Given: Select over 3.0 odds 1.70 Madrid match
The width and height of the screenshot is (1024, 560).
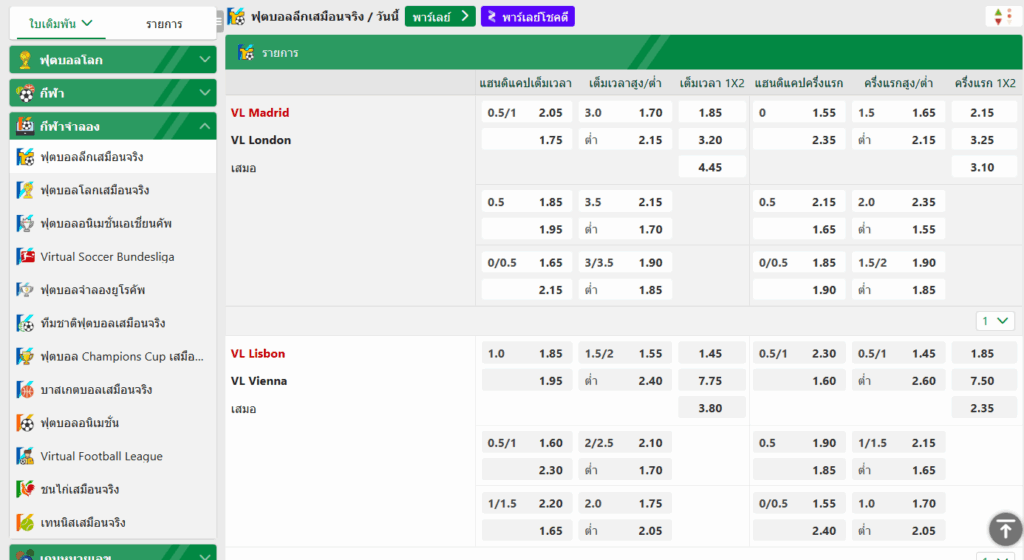Looking at the screenshot, I should (x=625, y=112).
